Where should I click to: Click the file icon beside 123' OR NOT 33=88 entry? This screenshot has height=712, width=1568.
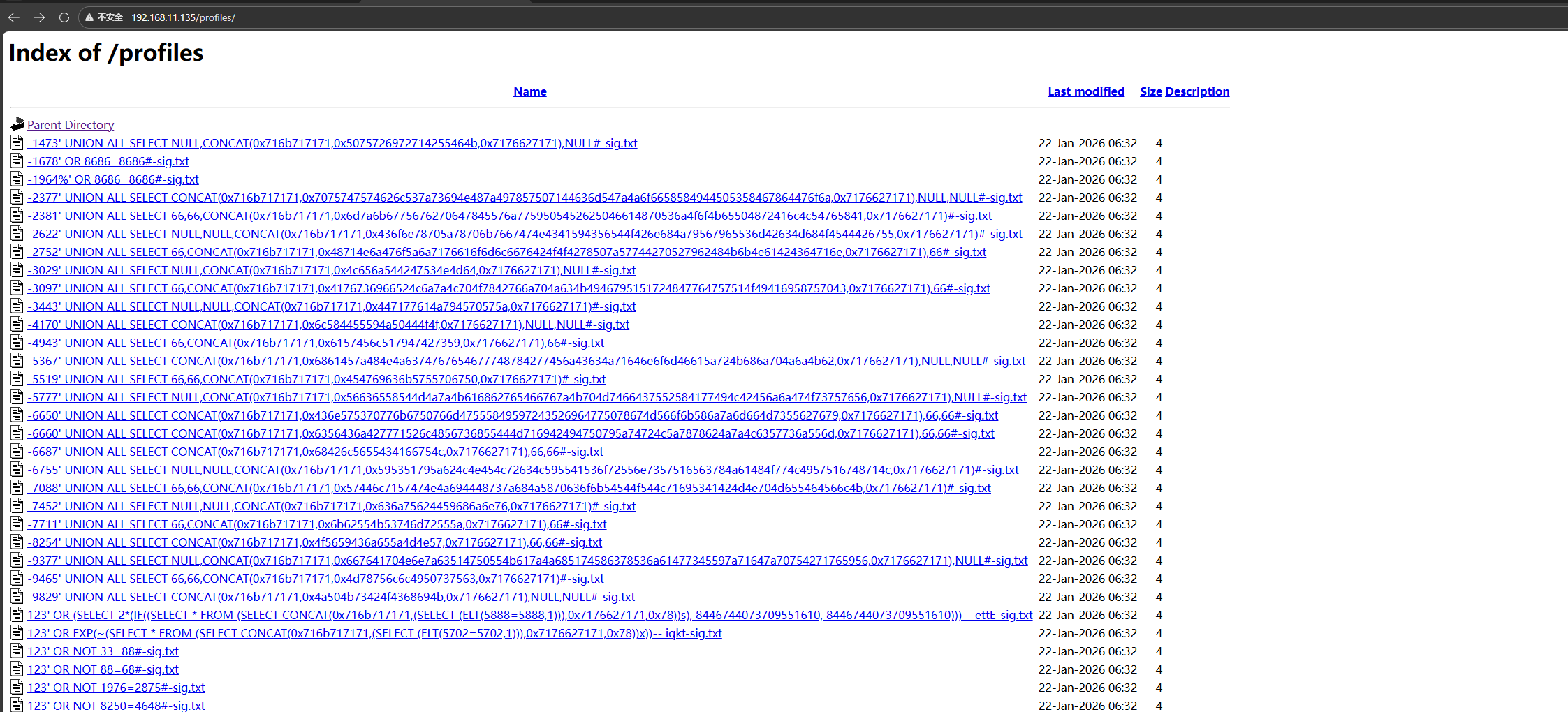(x=17, y=651)
